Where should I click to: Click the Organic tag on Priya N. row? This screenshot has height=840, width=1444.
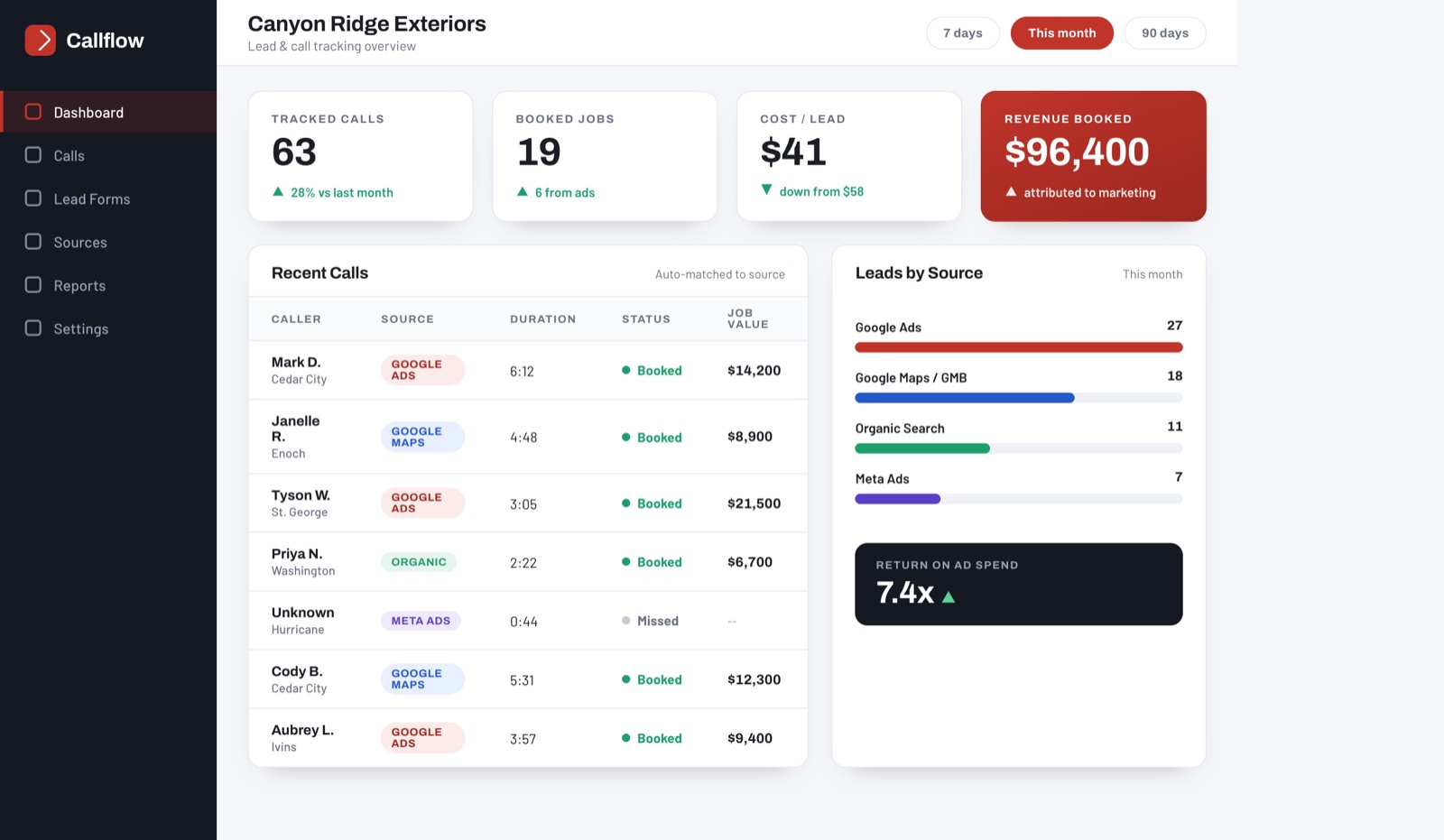[419, 562]
